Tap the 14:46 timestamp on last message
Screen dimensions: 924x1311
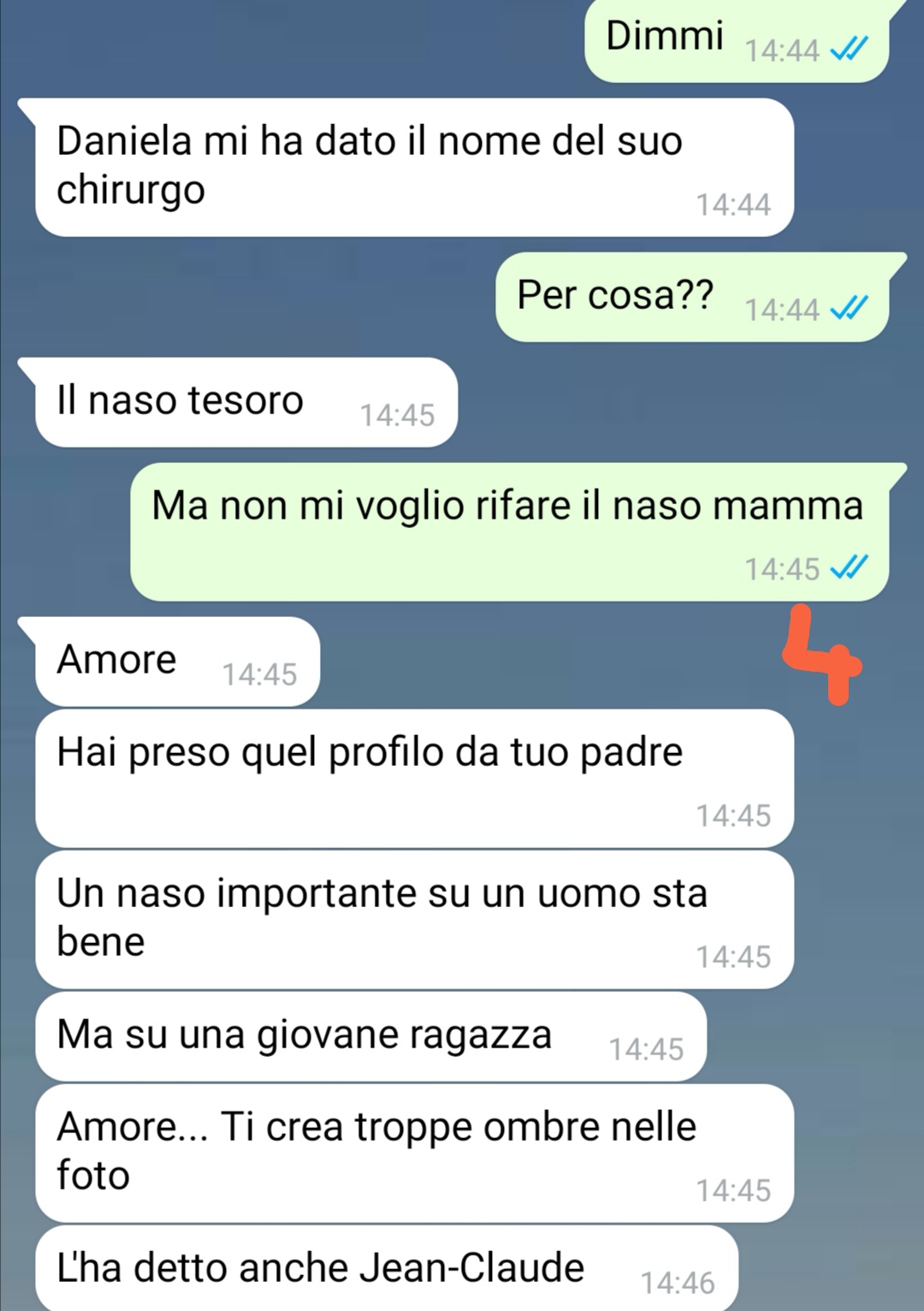coord(678,1283)
